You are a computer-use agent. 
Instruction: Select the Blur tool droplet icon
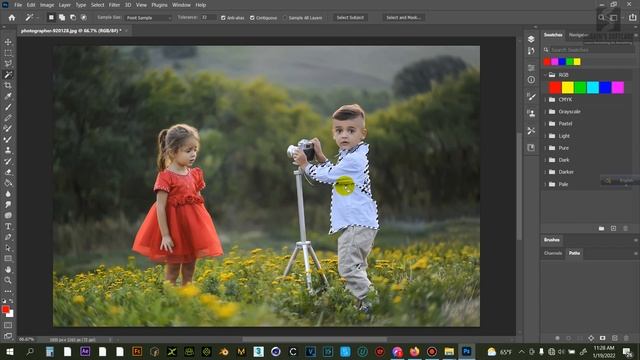8,194
